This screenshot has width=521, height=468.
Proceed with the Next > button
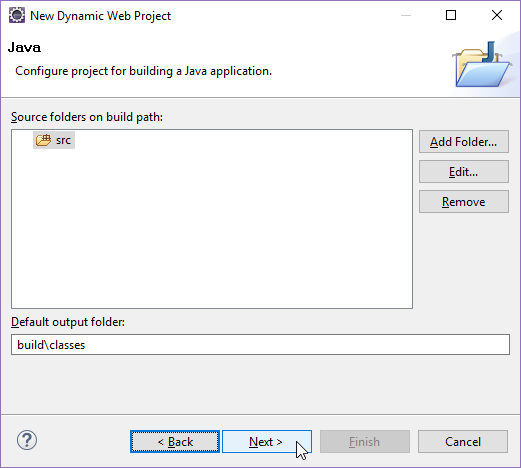coord(267,442)
